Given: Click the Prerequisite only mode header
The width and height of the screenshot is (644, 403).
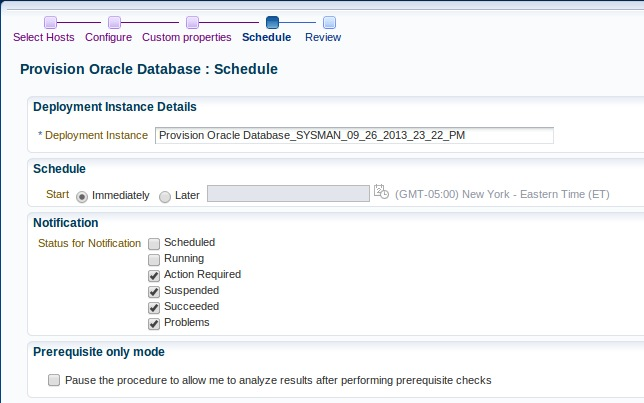Looking at the screenshot, I should coord(99,352).
